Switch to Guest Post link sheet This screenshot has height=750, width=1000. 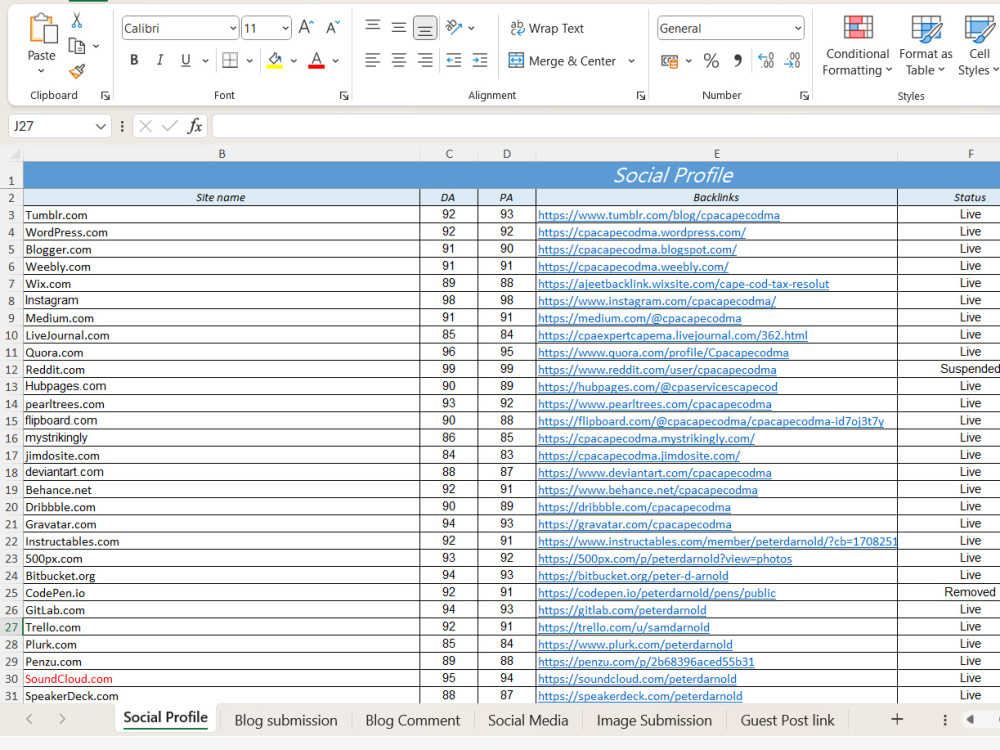pyautogui.click(x=788, y=720)
